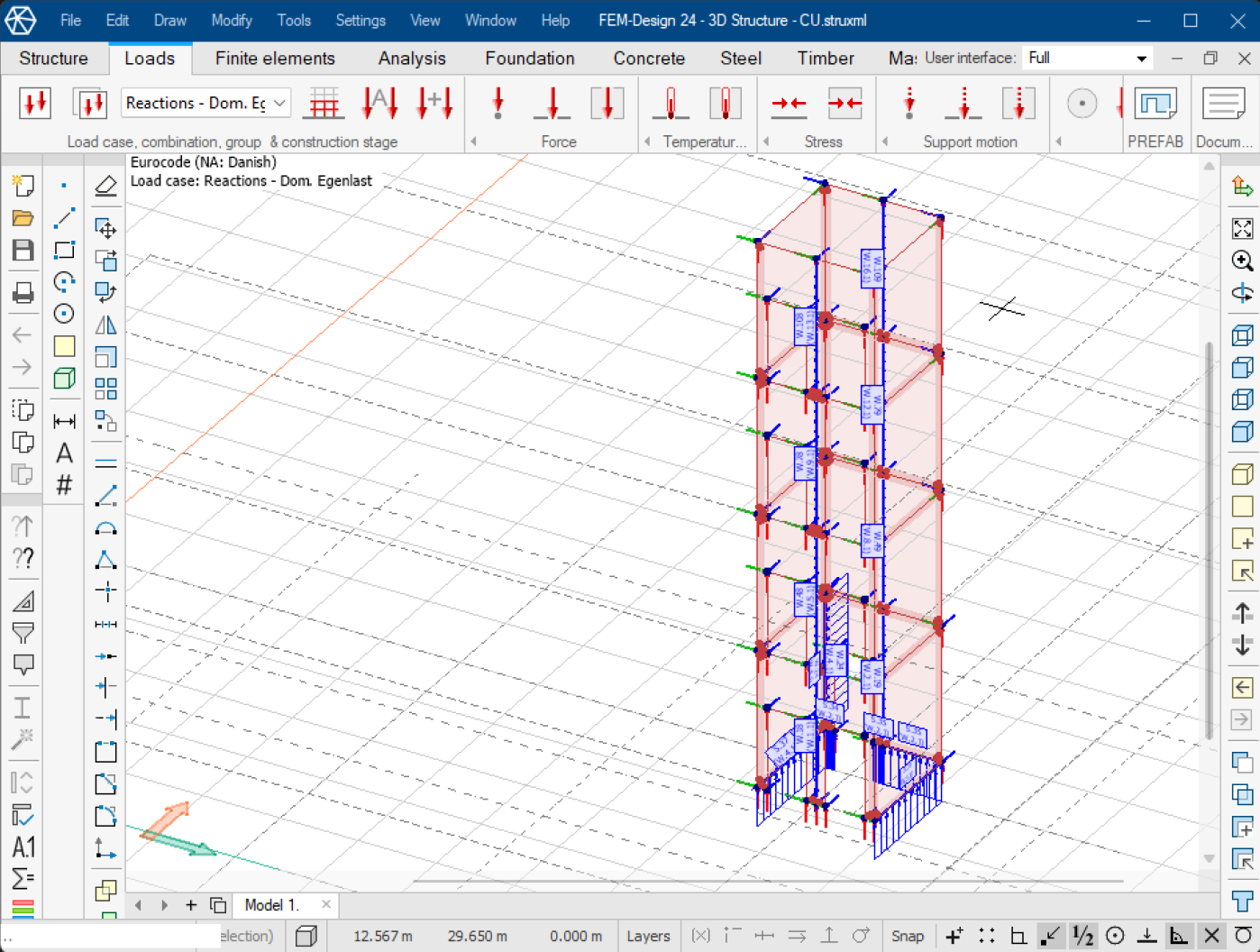Open the filter funnel tool
This screenshot has height=952, width=1260.
click(23, 632)
